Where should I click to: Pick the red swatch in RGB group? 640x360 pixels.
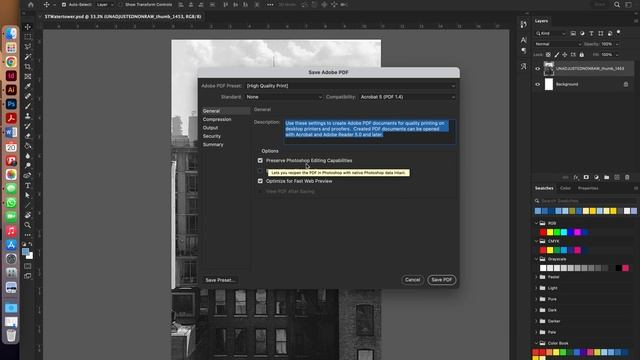tap(543, 232)
